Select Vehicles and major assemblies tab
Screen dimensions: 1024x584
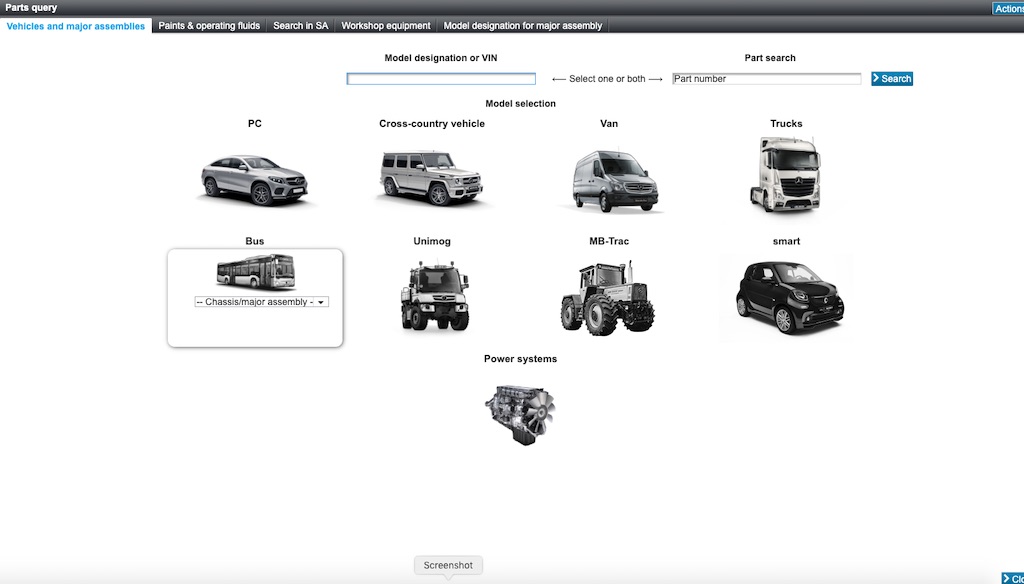click(x=76, y=26)
